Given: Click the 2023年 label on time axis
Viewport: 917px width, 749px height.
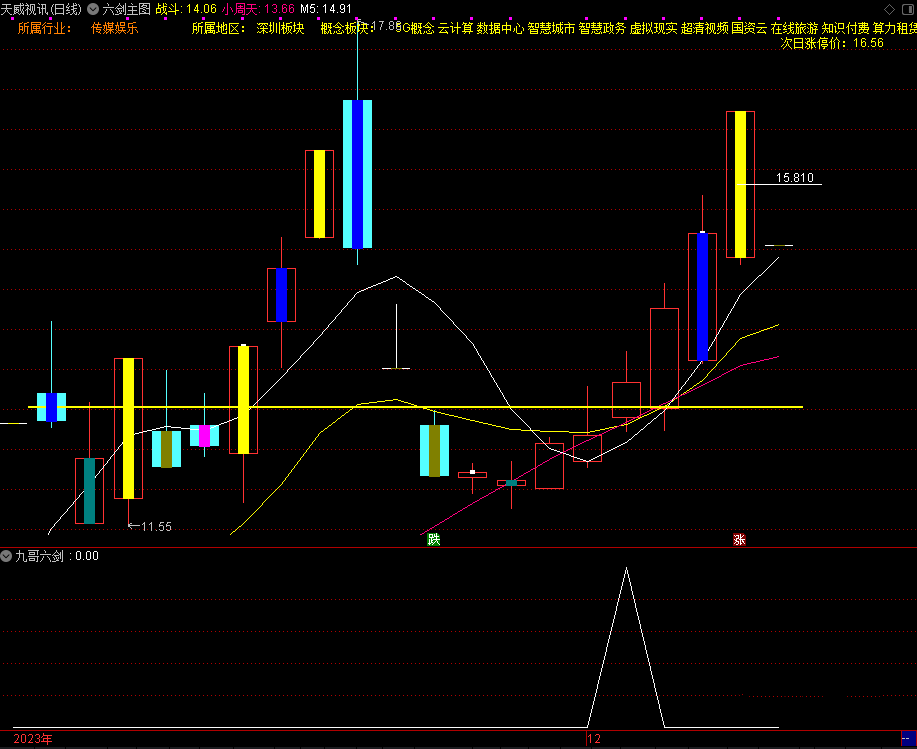Looking at the screenshot, I should click(34, 739).
